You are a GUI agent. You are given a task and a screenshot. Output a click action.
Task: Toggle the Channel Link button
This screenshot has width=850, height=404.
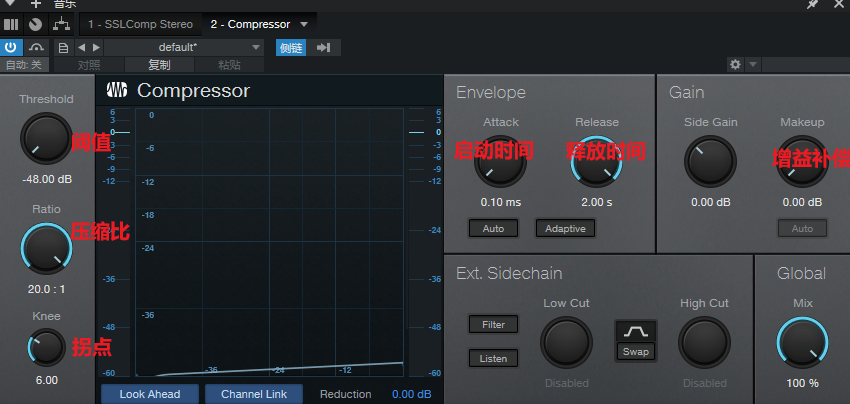[254, 394]
